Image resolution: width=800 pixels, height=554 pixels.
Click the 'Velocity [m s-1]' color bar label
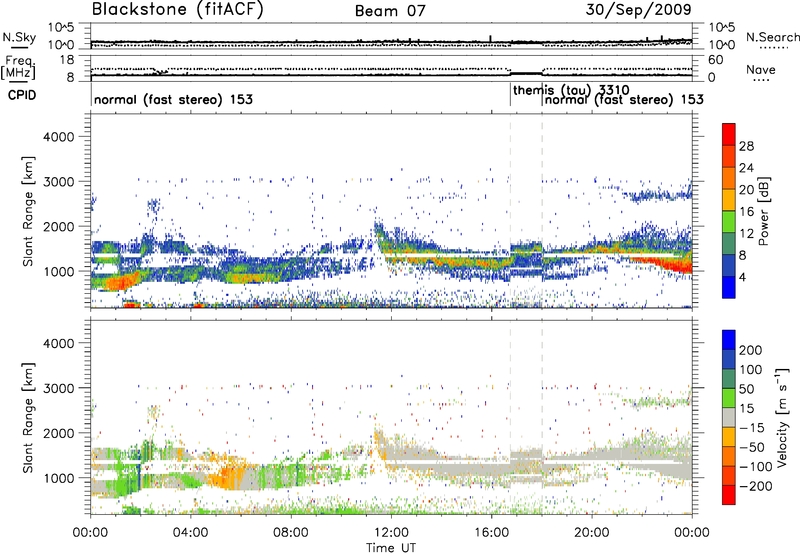(782, 417)
